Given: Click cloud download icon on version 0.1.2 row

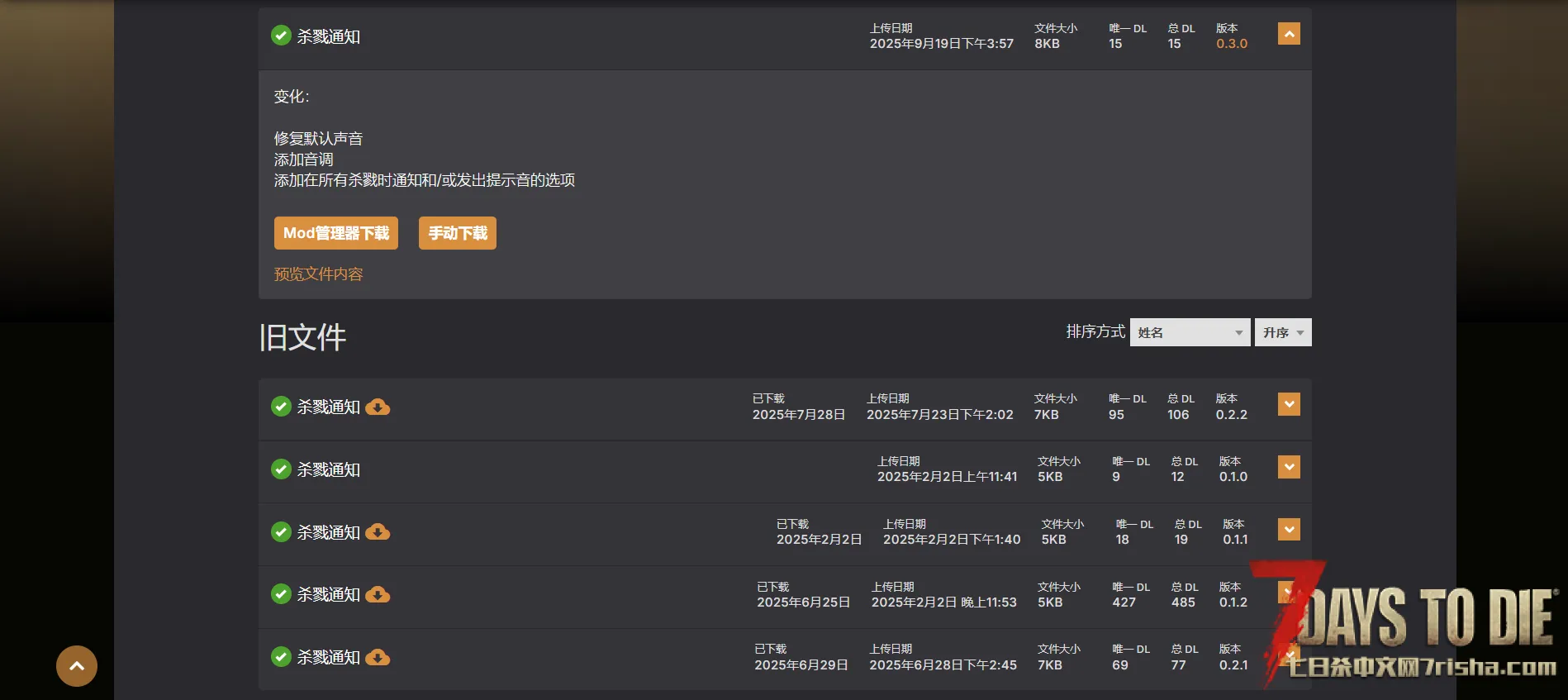Looking at the screenshot, I should [x=378, y=595].
